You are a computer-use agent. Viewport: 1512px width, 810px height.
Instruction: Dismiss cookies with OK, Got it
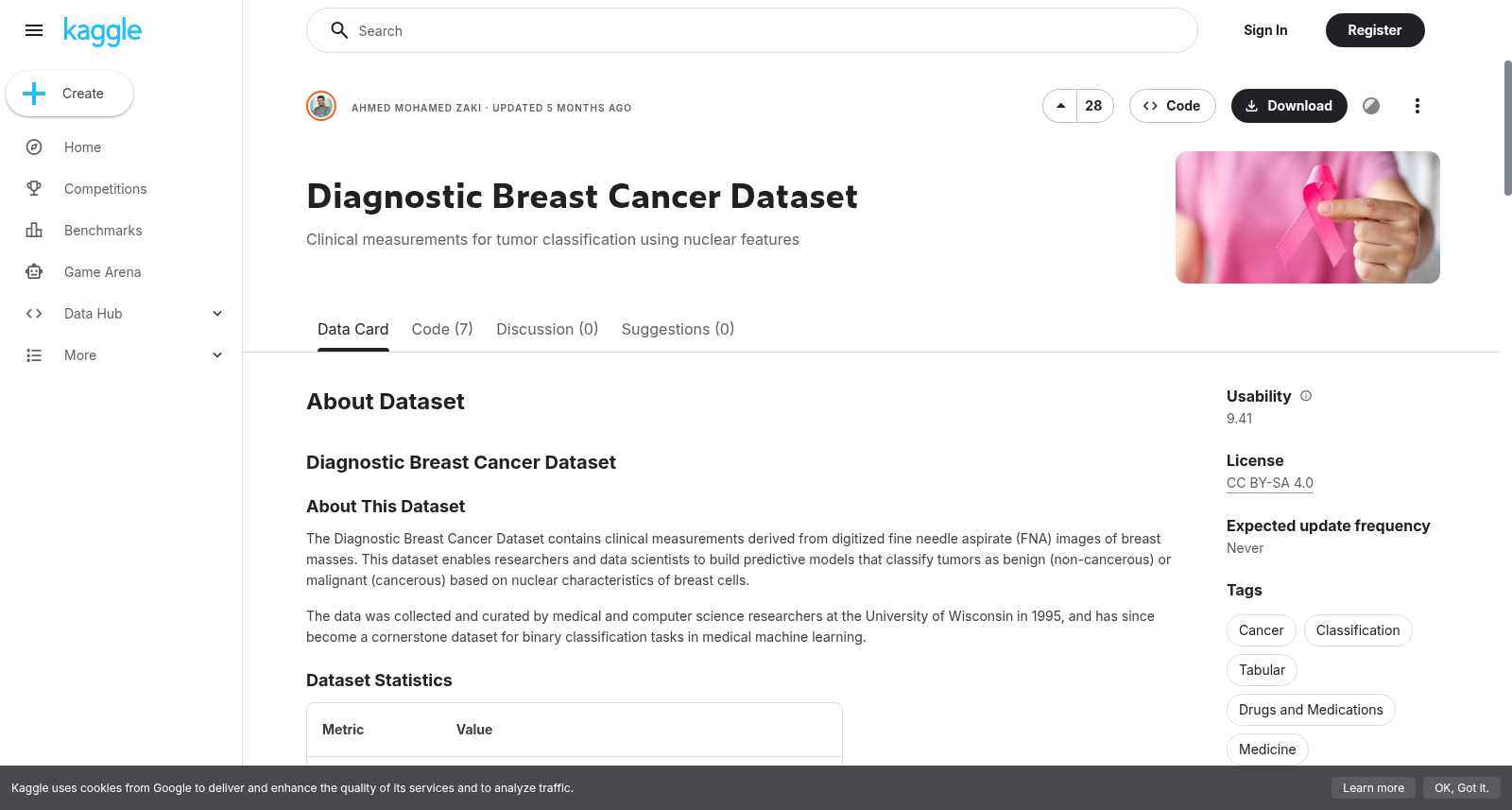pos(1461,788)
